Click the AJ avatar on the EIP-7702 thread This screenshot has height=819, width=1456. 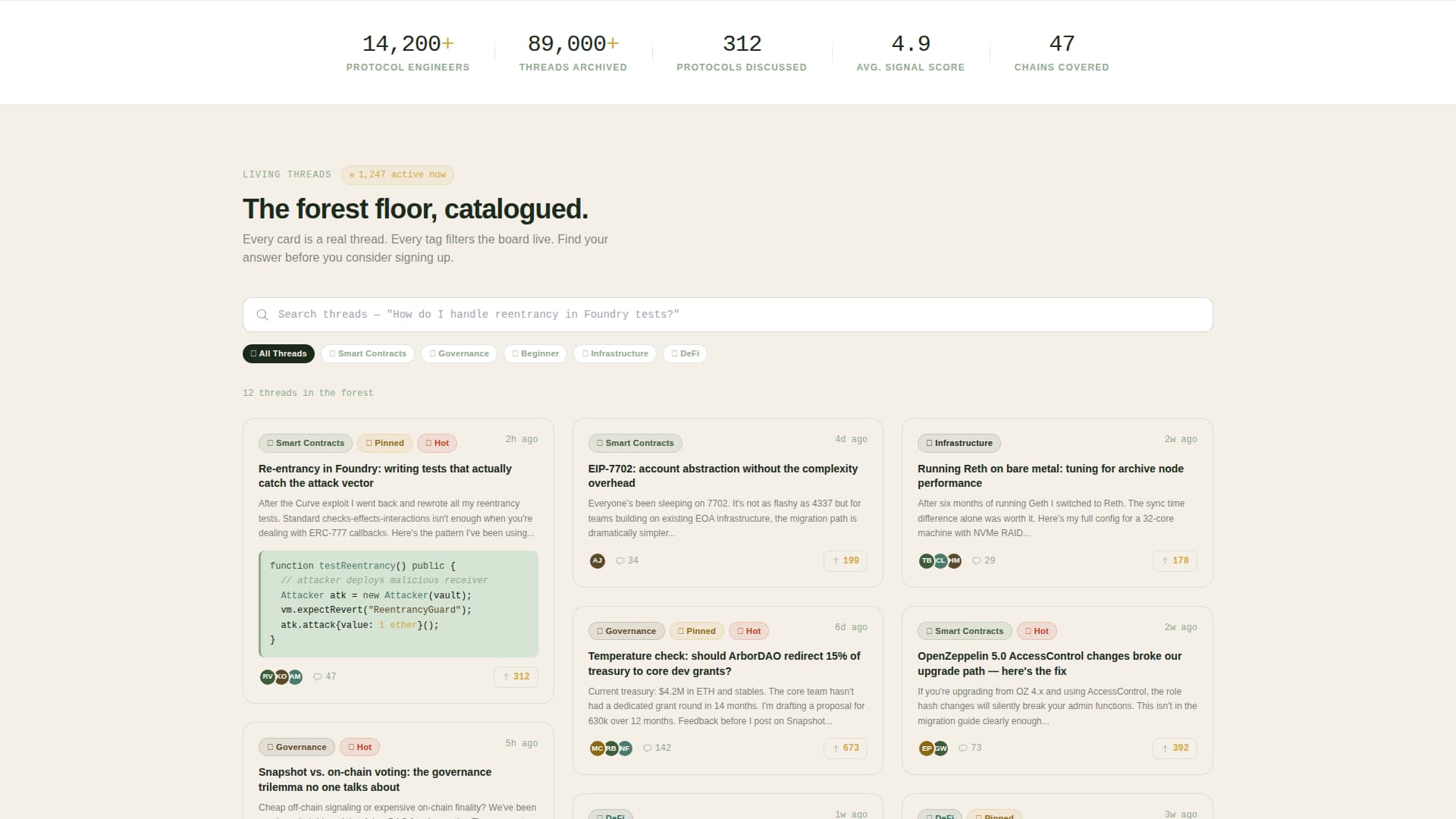coord(598,560)
